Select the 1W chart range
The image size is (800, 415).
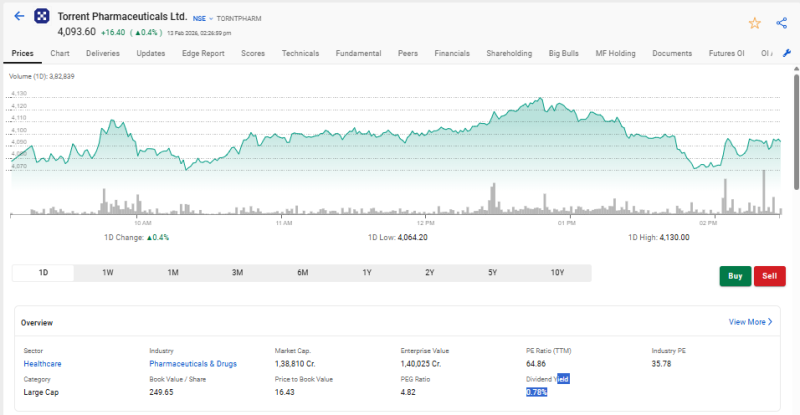coord(108,273)
